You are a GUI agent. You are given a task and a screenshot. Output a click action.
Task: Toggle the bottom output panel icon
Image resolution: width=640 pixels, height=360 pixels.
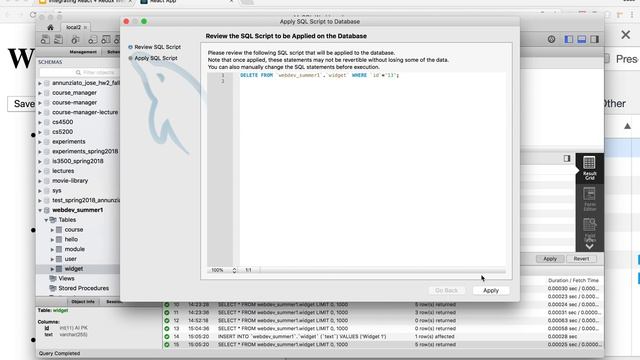click(582, 39)
